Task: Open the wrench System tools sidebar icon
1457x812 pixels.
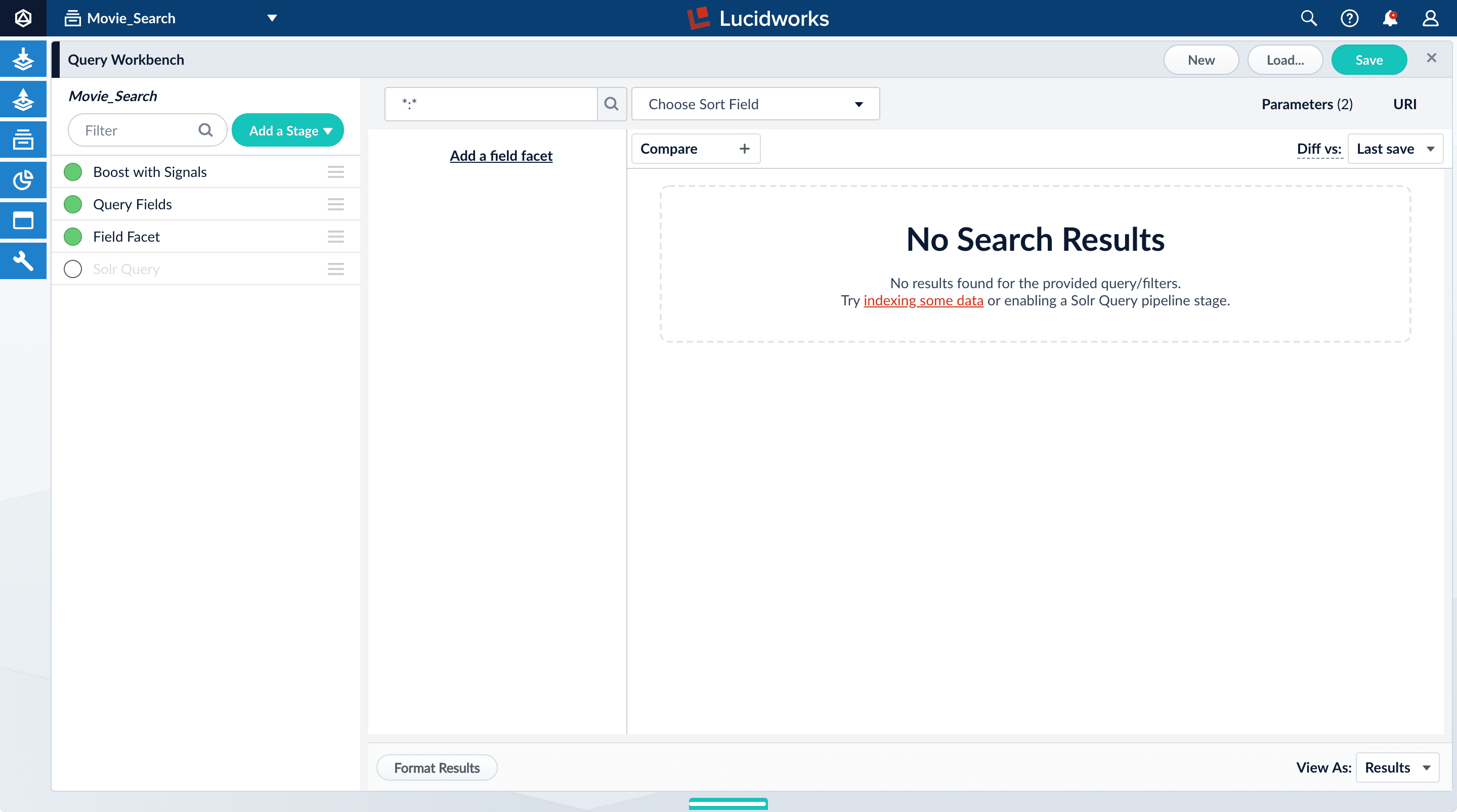Action: tap(23, 261)
